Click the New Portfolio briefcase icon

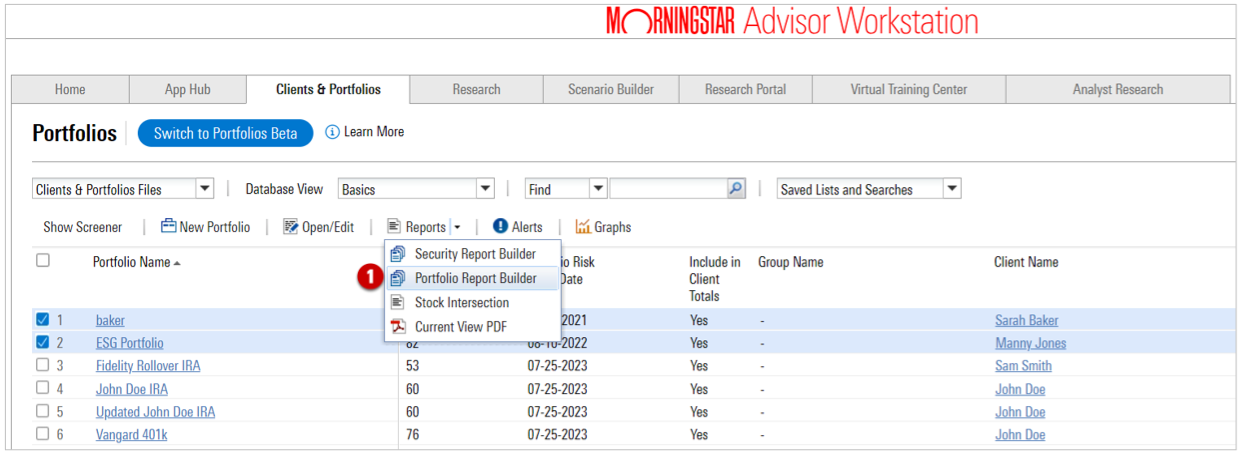pyautogui.click(x=168, y=227)
